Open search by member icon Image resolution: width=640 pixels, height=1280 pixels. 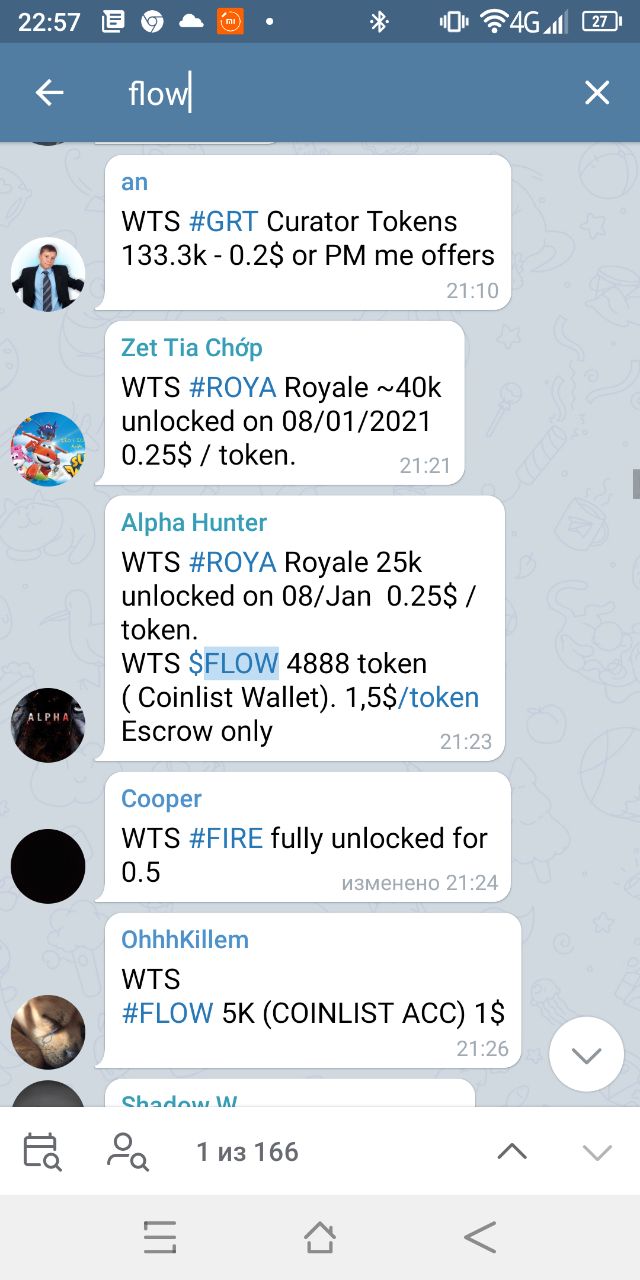click(x=128, y=1151)
